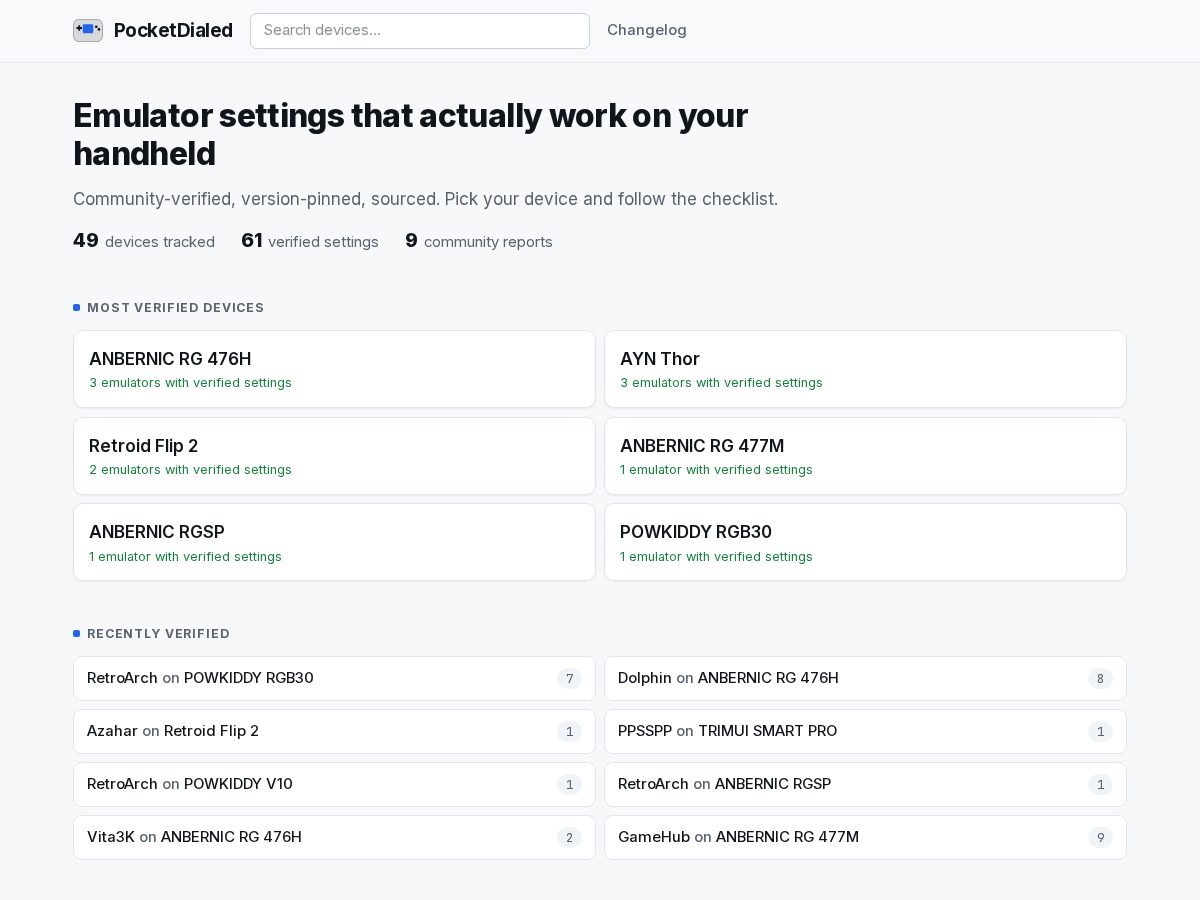
Task: Click '2 emulators with verified settings' under Retroid Flip 2
Action: tap(190, 470)
